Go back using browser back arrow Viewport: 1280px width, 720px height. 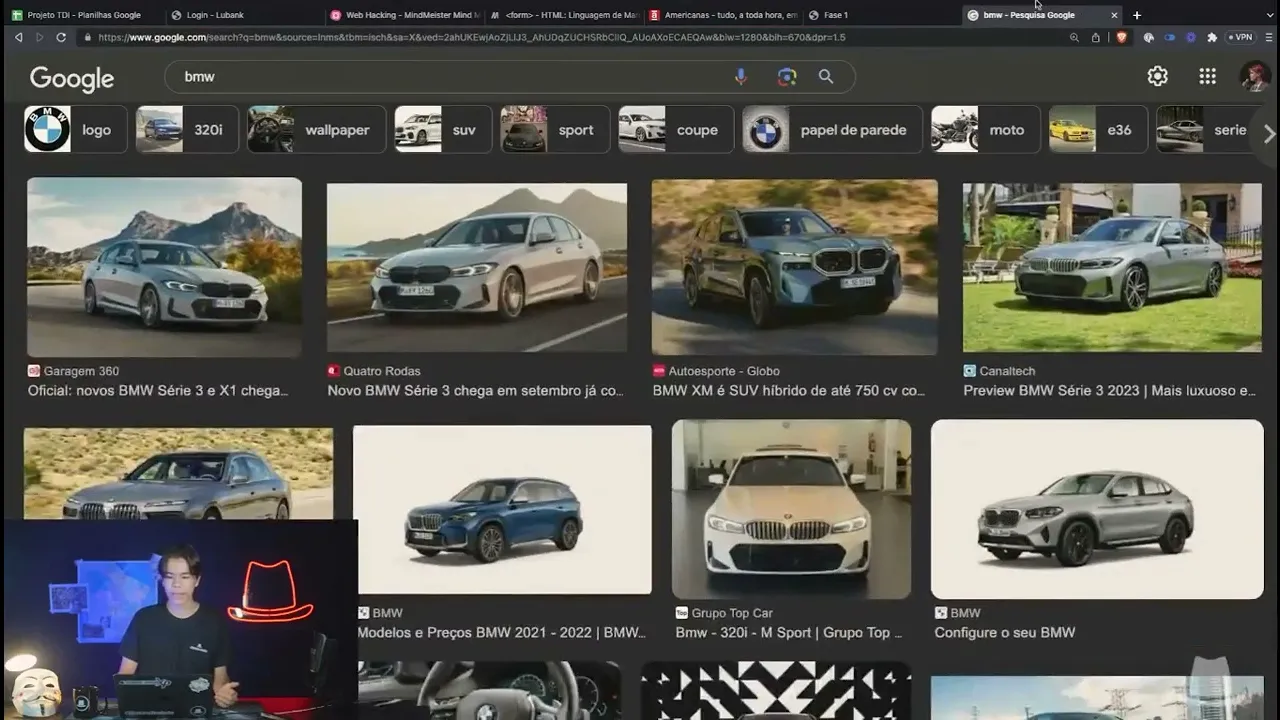pos(18,37)
